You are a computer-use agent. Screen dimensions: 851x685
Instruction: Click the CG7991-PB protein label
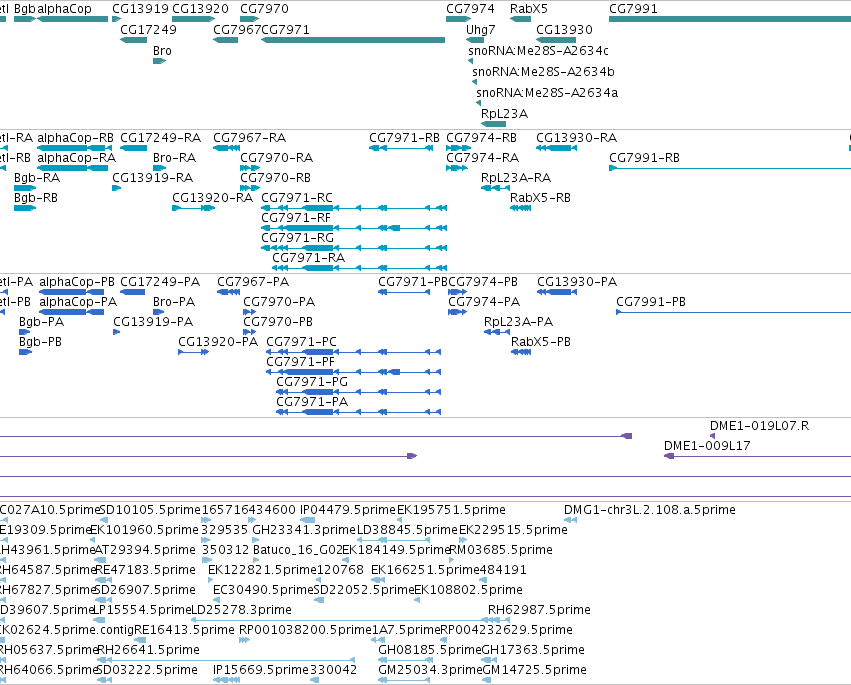pyautogui.click(x=651, y=302)
